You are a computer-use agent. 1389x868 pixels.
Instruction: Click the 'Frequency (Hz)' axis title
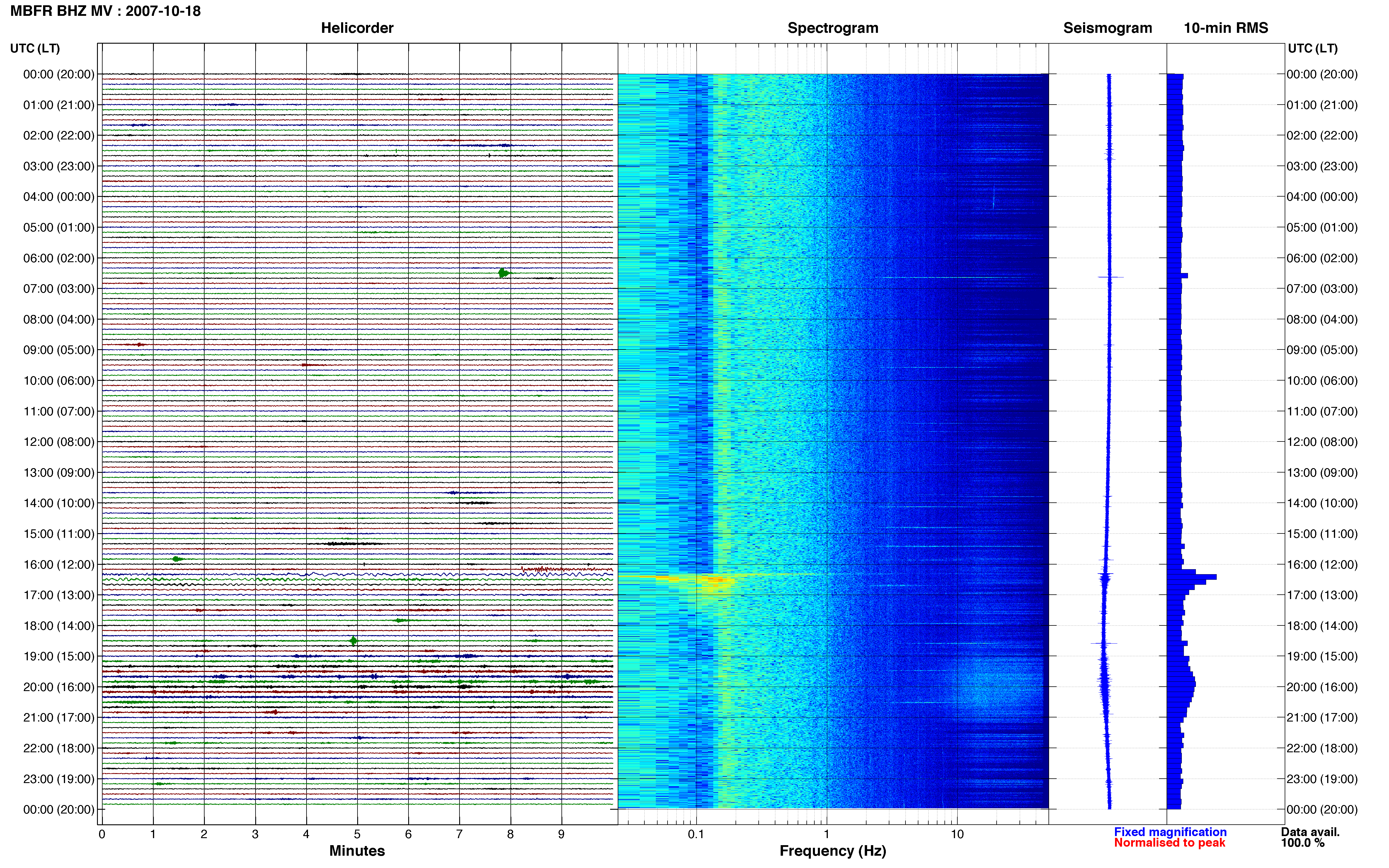[833, 851]
